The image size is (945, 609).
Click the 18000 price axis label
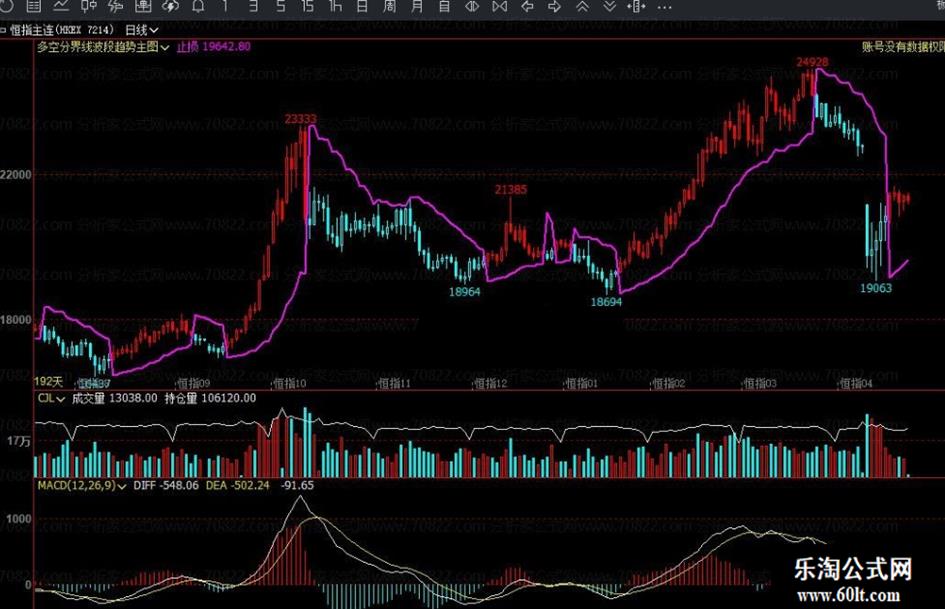[16, 320]
